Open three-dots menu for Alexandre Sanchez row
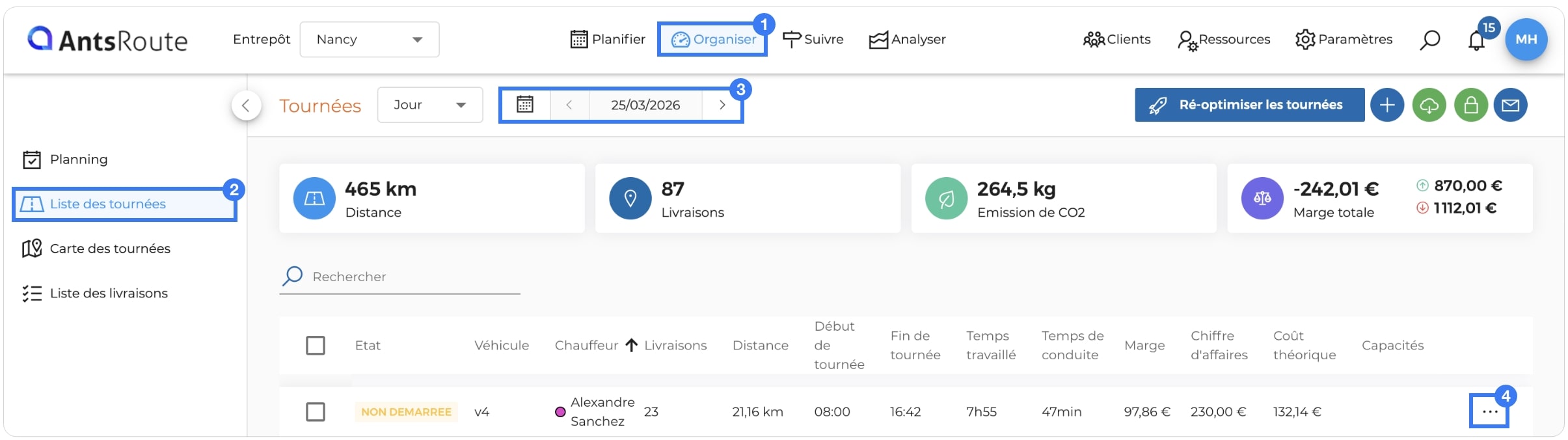 click(x=1490, y=412)
